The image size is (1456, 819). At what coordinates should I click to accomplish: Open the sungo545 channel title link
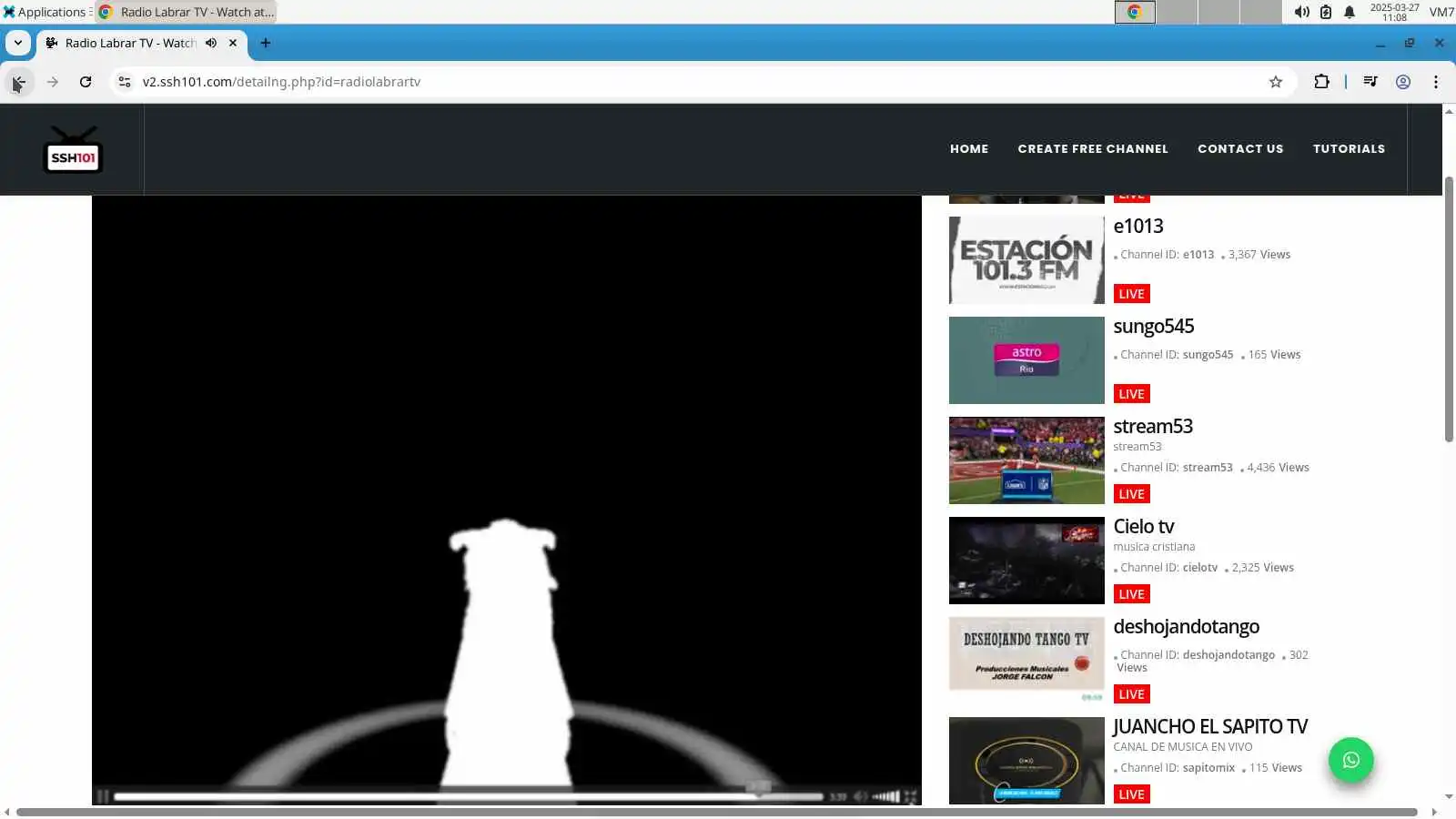(1154, 327)
